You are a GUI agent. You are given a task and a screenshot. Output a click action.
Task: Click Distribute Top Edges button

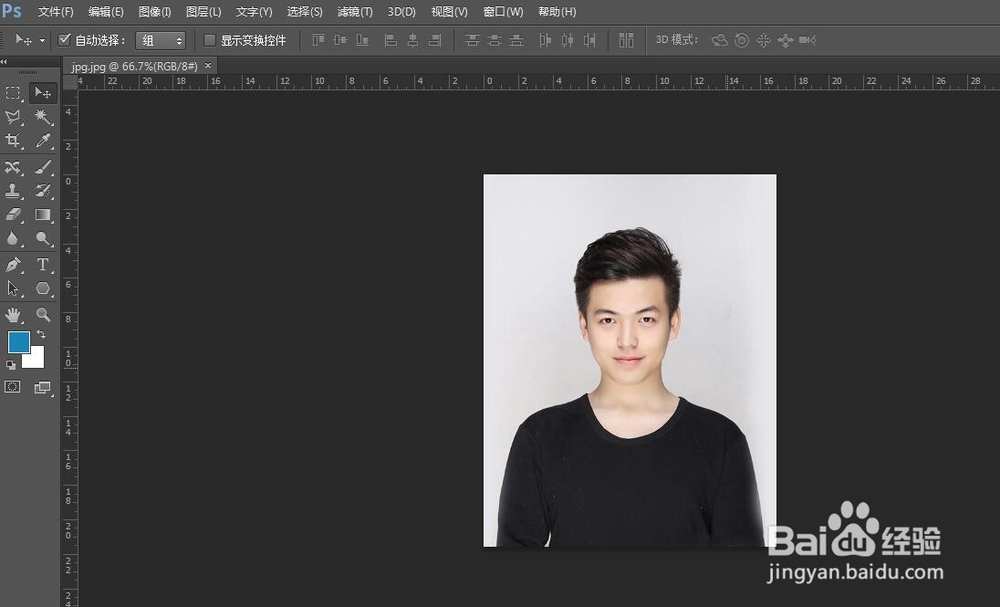472,40
